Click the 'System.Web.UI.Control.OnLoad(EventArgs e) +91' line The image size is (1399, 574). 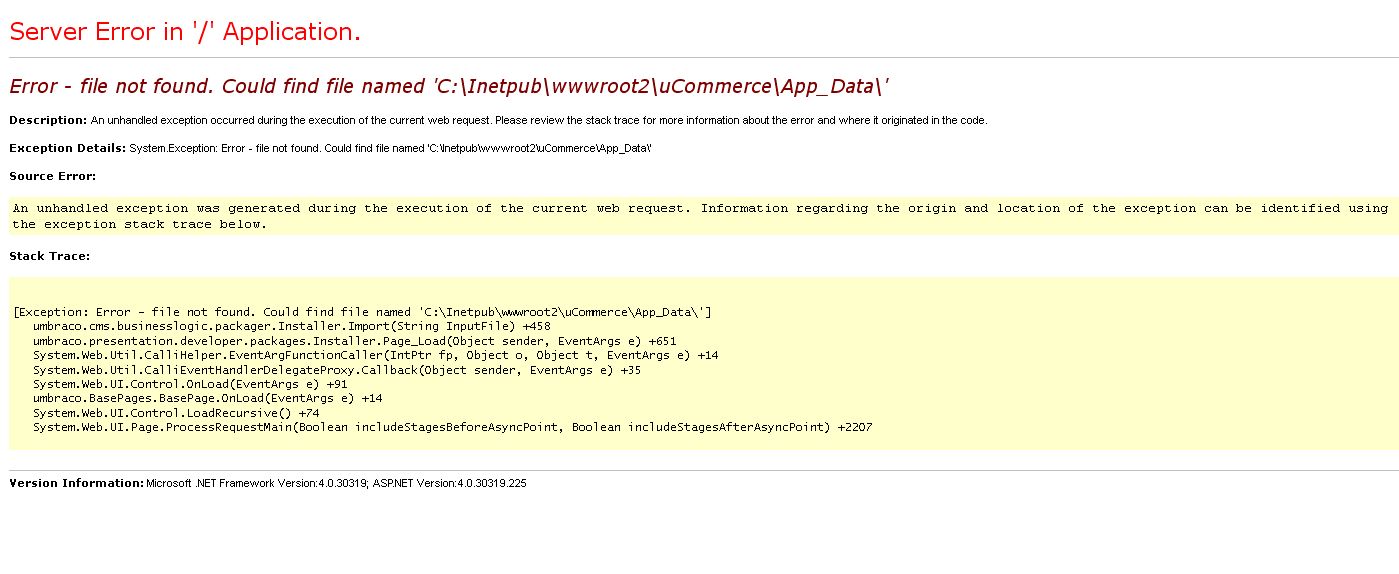(190, 384)
